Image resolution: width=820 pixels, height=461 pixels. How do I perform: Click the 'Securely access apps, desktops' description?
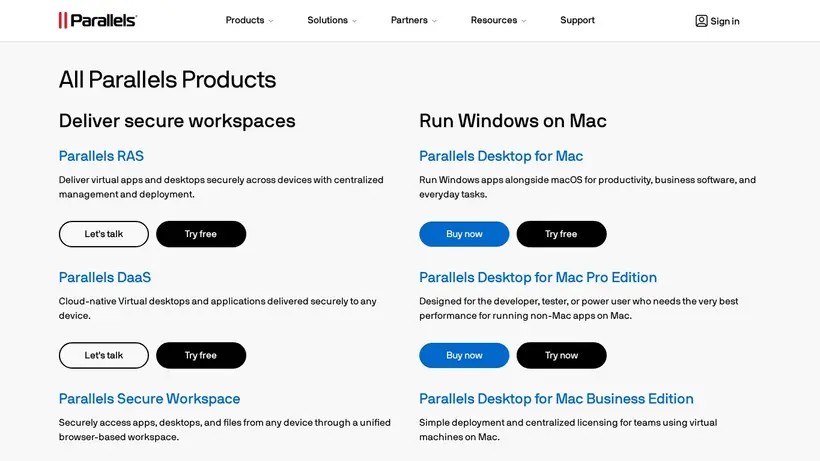point(224,430)
